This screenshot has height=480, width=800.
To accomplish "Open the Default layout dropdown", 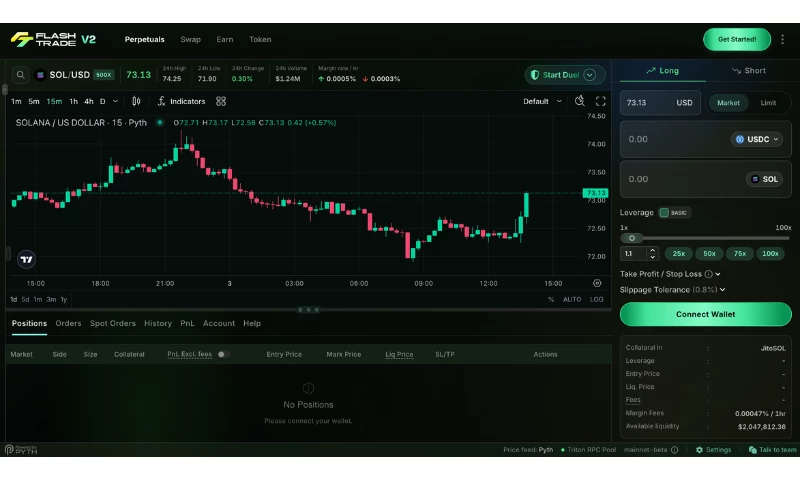I will (x=542, y=101).
